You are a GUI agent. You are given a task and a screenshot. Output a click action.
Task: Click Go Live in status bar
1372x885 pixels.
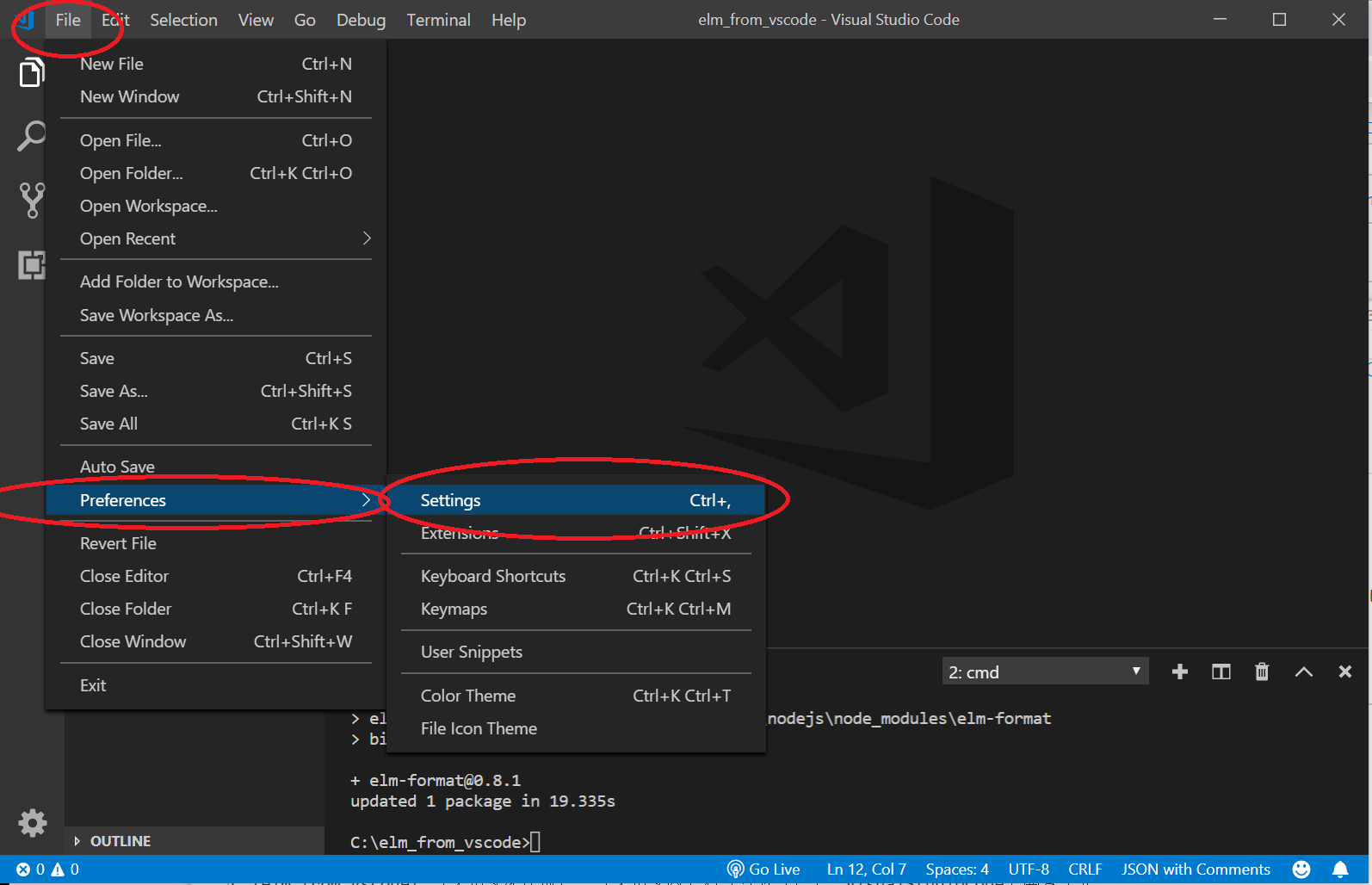[763, 870]
